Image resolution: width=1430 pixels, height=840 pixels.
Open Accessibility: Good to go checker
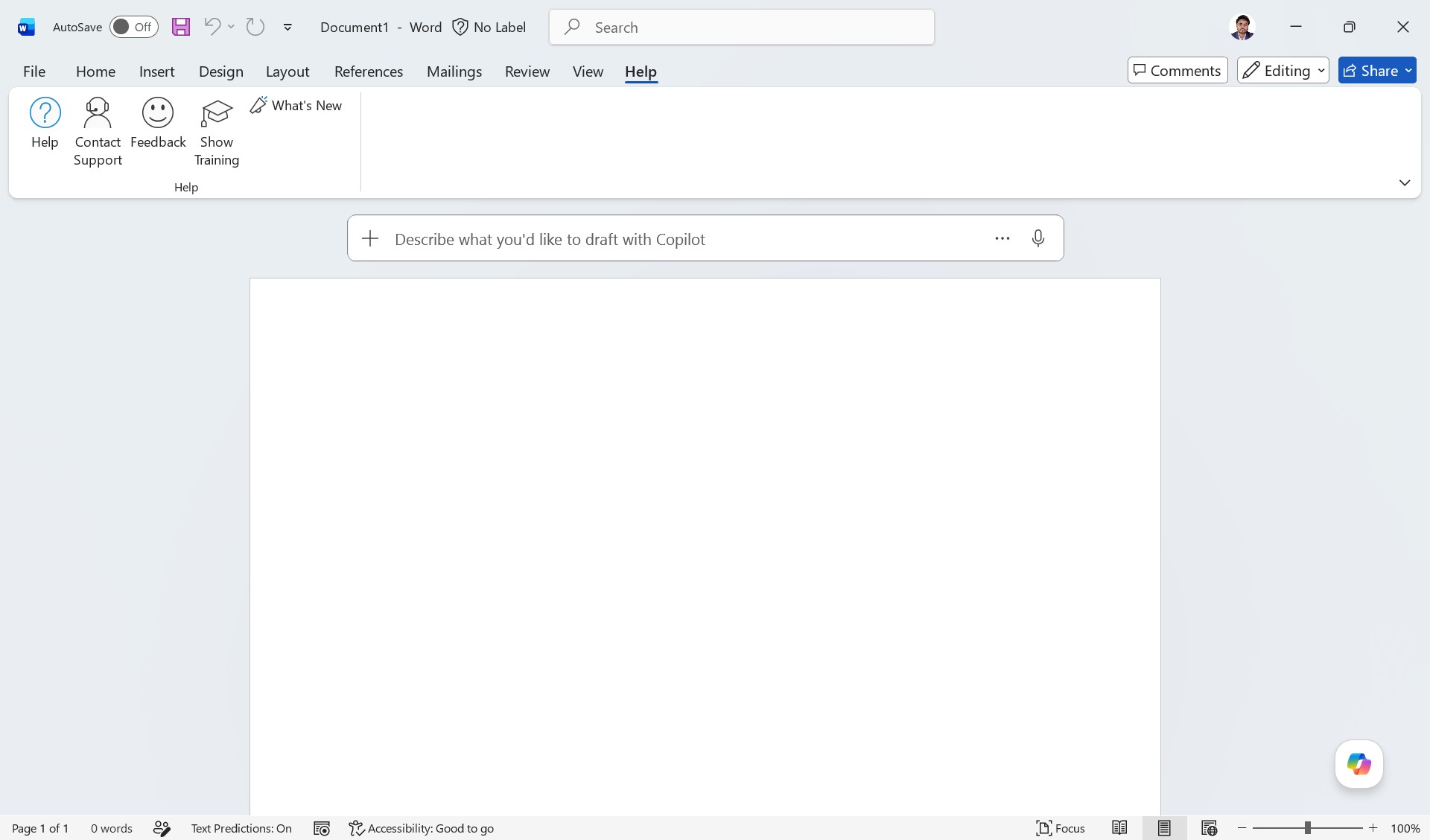pyautogui.click(x=422, y=828)
